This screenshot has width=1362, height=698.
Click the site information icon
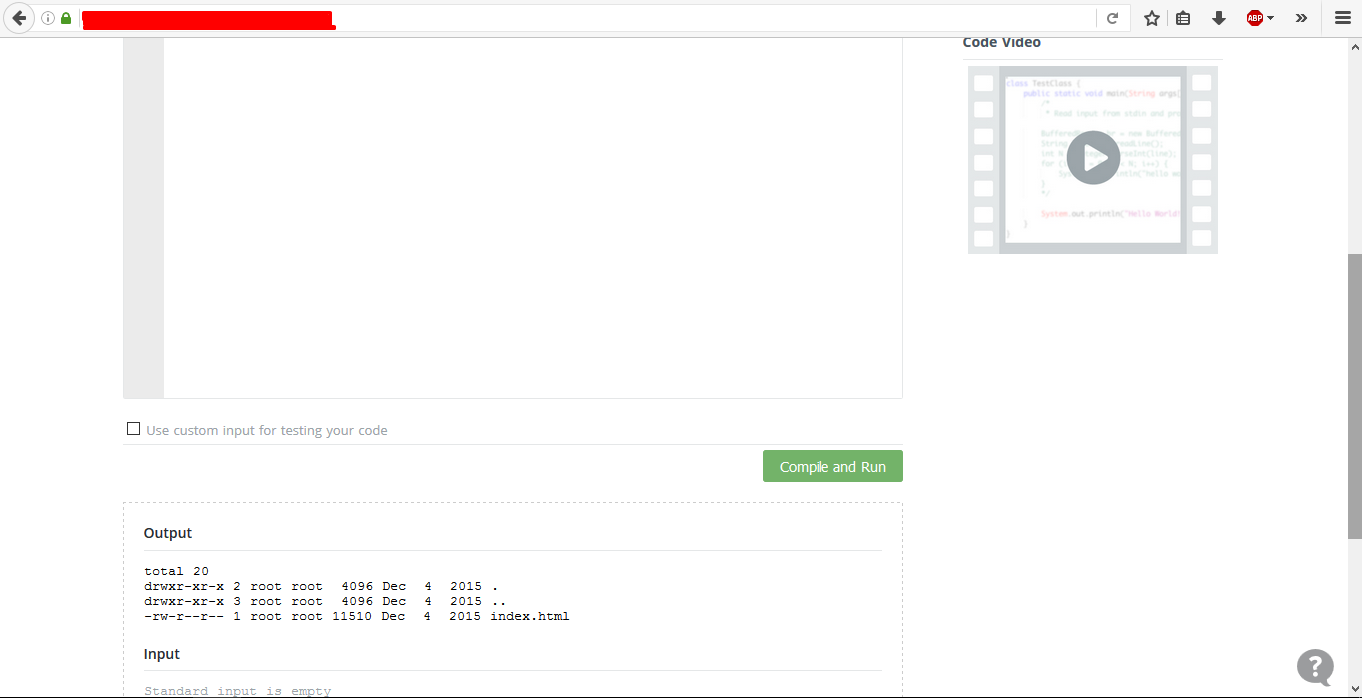[48, 18]
